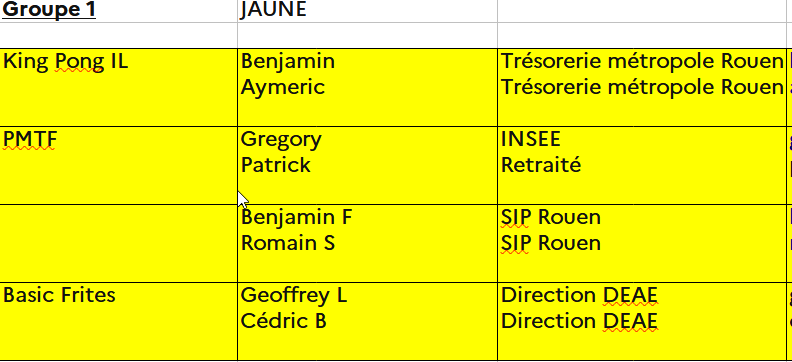Select the Geoffrey L and Cédric B cell
This screenshot has width=792, height=362.
tap(367, 321)
